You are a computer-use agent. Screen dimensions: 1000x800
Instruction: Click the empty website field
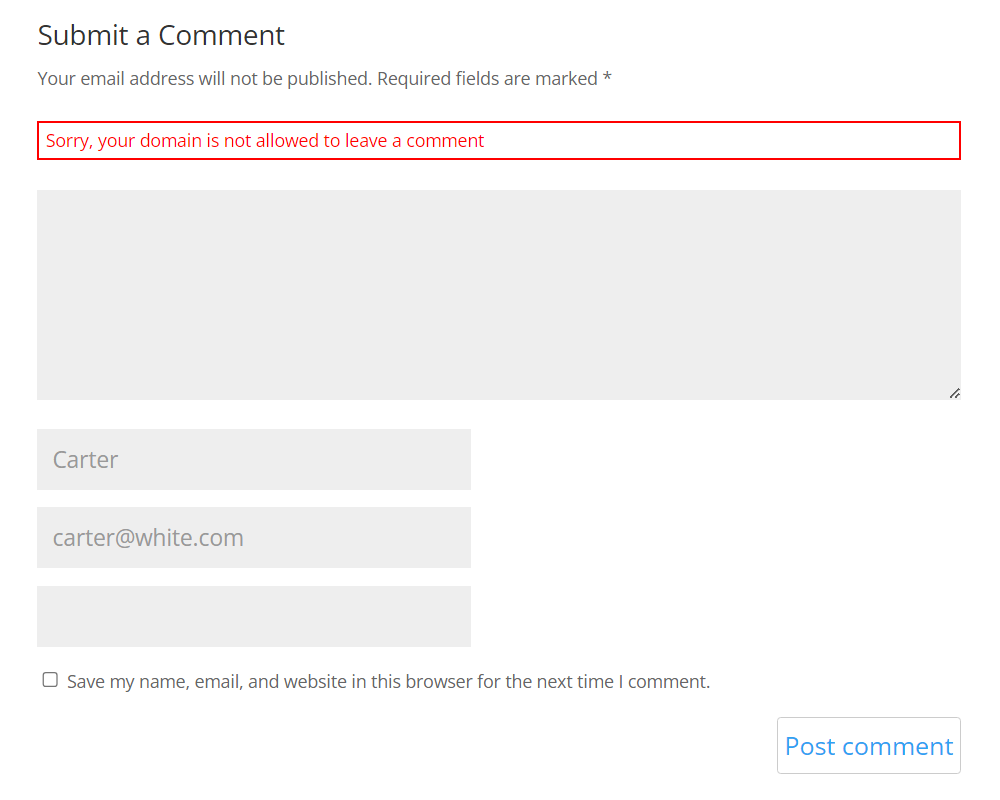click(254, 616)
